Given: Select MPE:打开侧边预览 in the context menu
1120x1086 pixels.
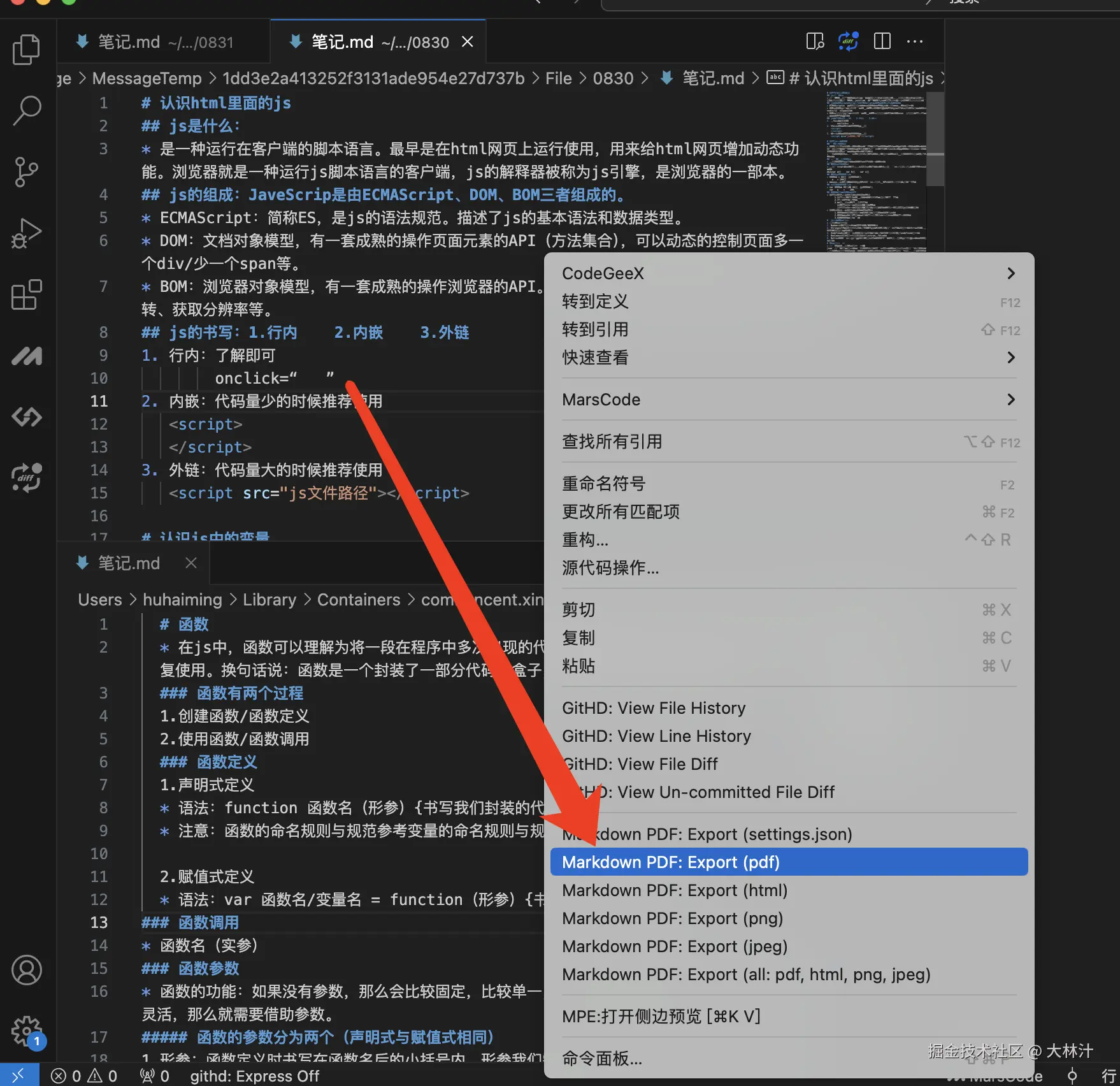Looking at the screenshot, I should point(789,1017).
